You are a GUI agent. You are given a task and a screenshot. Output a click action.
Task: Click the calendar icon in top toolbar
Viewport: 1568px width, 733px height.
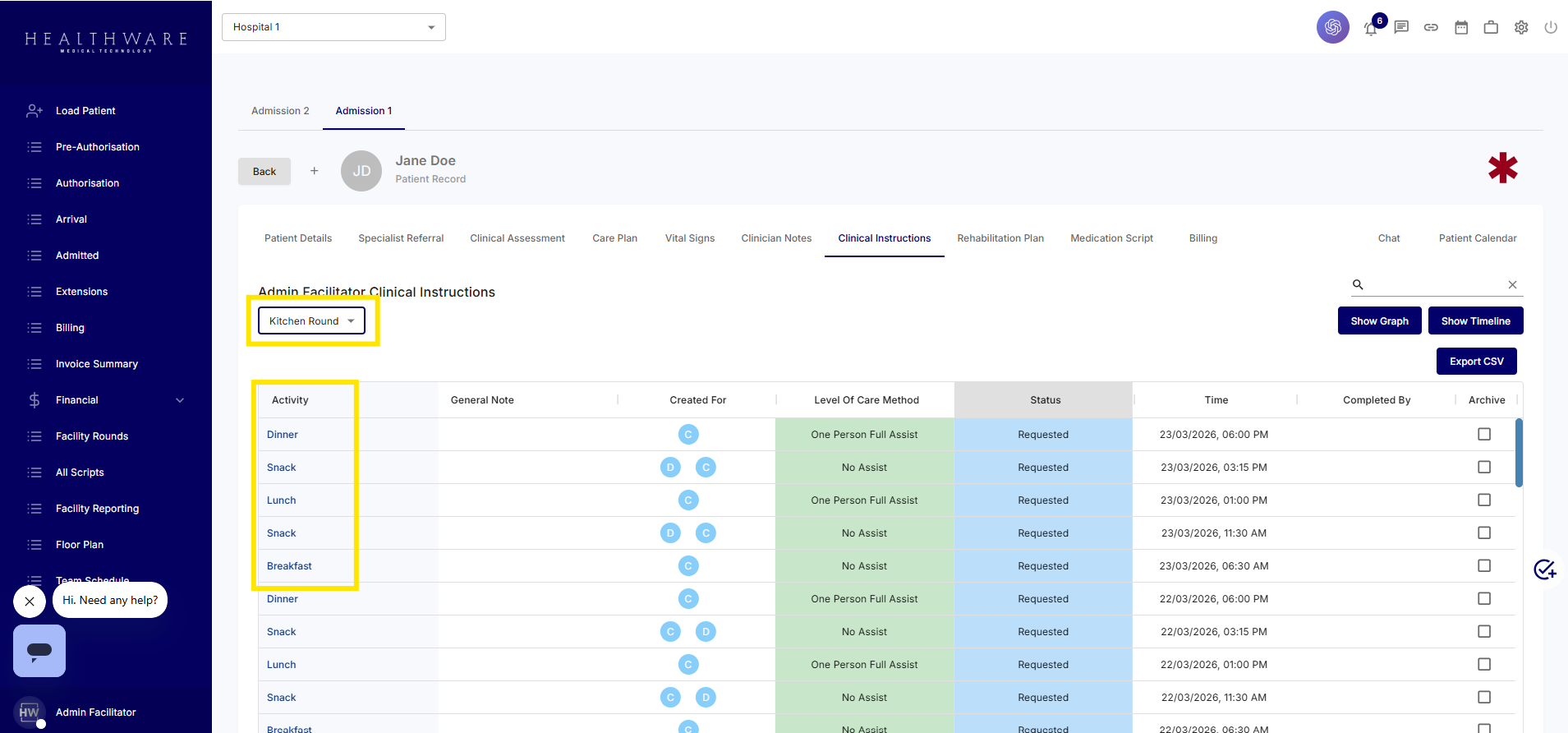1461,27
